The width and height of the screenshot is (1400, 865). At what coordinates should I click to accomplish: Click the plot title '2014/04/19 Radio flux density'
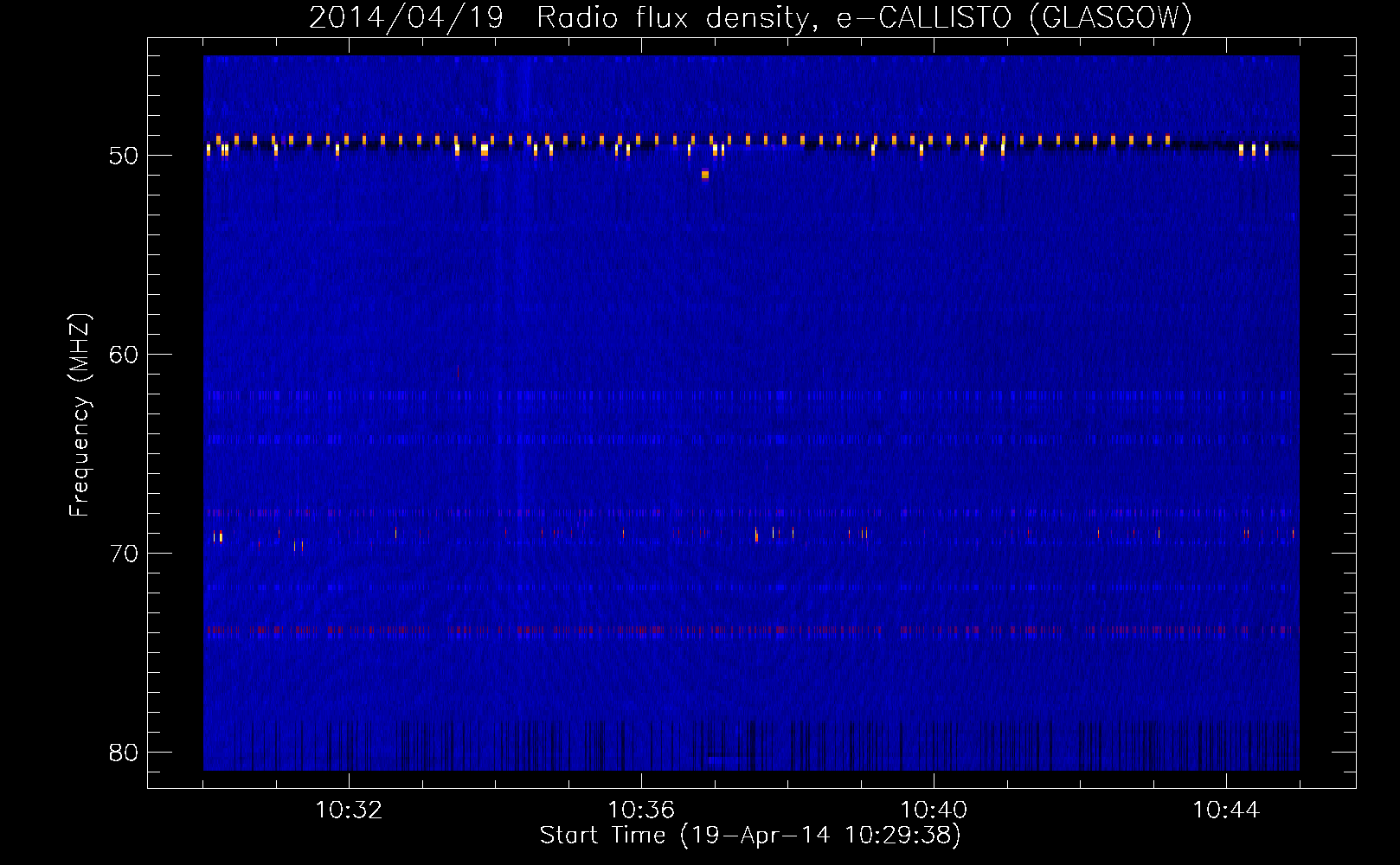(x=562, y=17)
